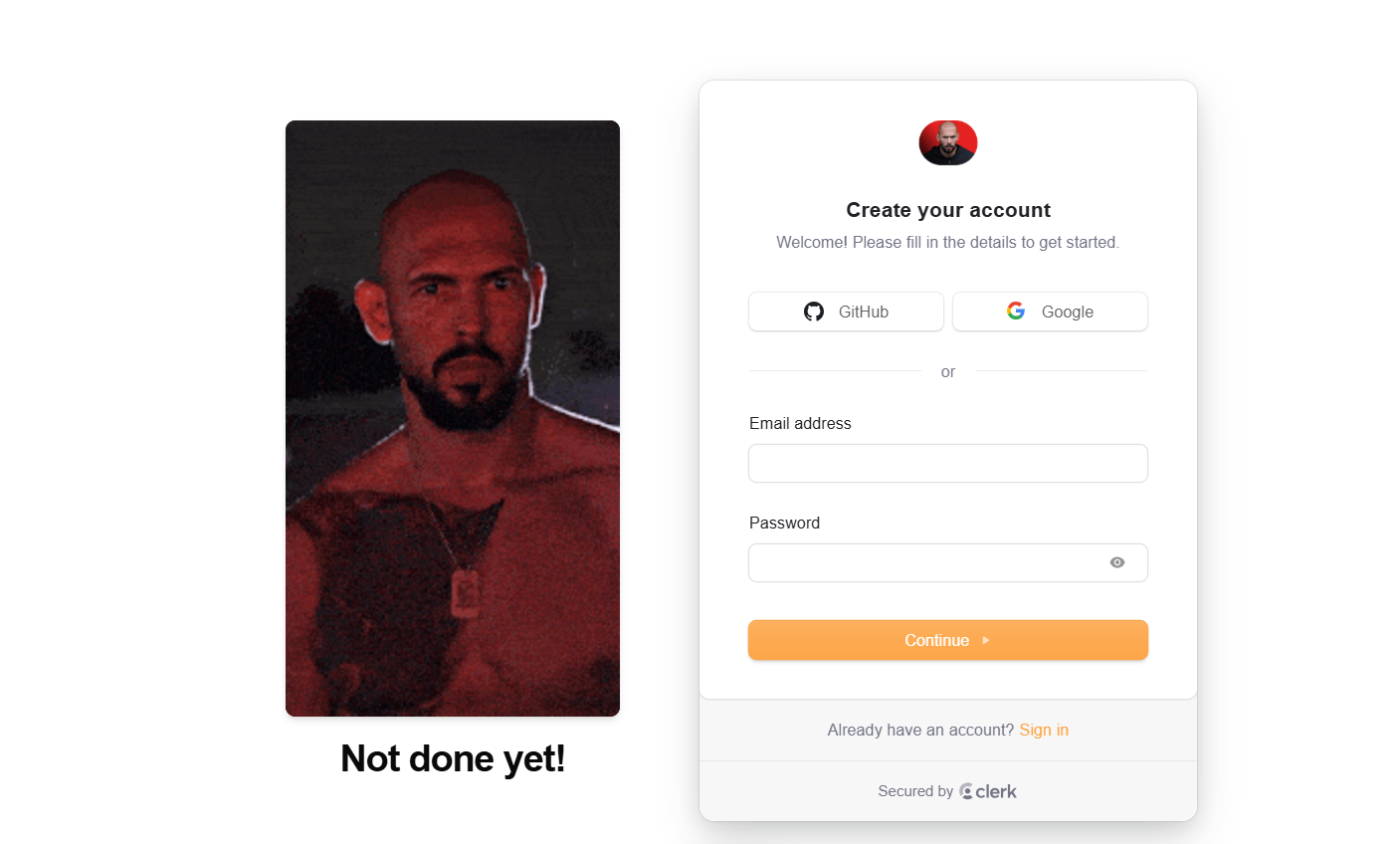
Task: Click the Google G logo icon
Action: tap(1016, 311)
